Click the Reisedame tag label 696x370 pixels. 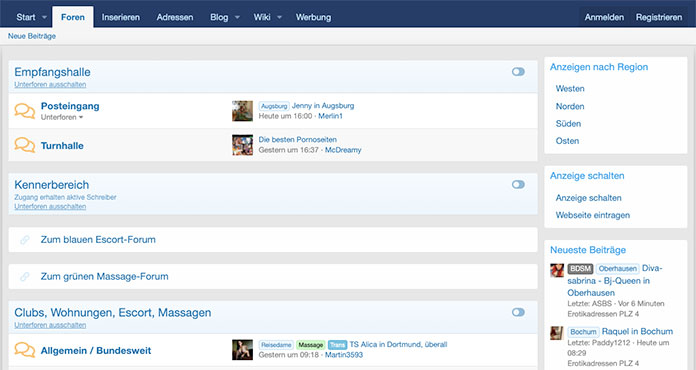pyautogui.click(x=276, y=345)
